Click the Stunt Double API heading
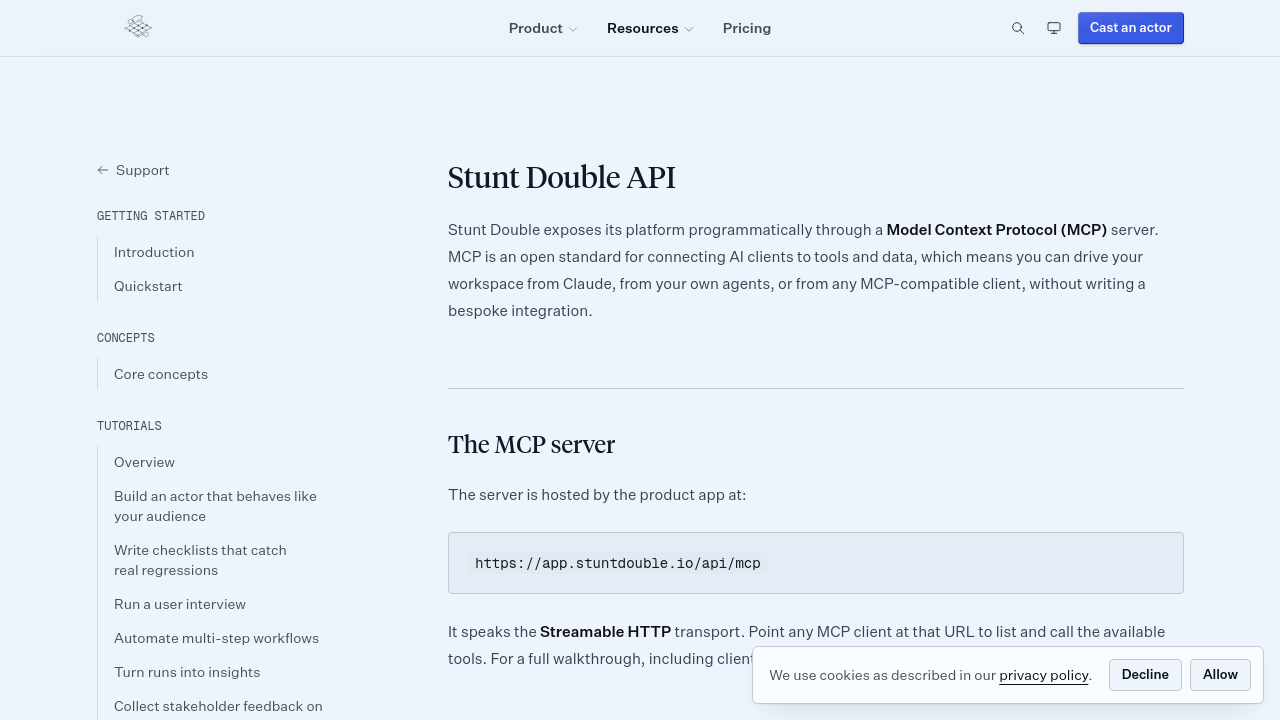The image size is (1280, 720). coord(562,177)
